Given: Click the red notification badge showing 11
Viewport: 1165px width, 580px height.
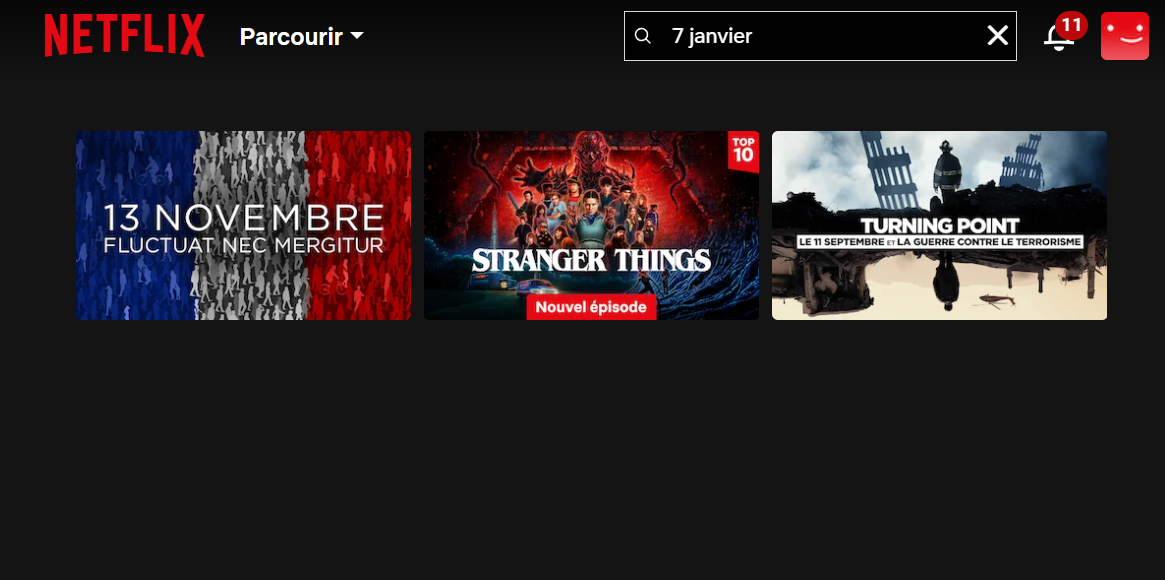Looking at the screenshot, I should (x=1071, y=26).
